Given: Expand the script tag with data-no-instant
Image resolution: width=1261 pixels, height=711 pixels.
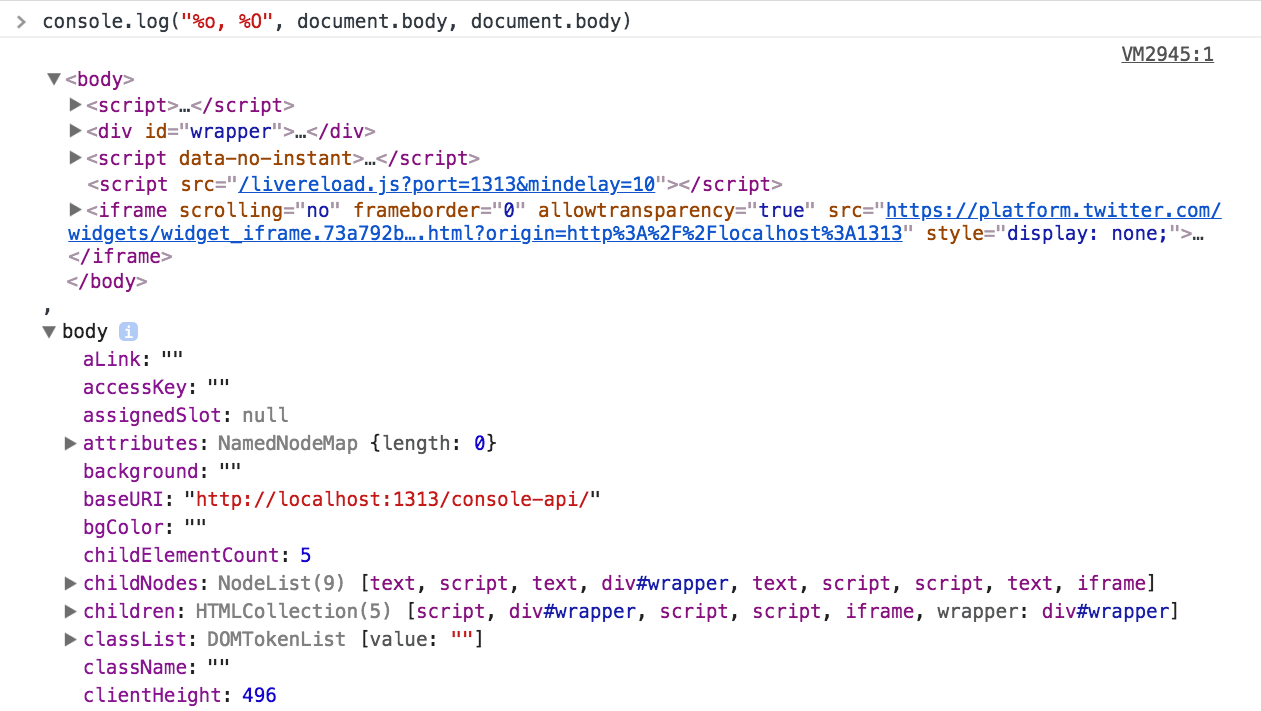Looking at the screenshot, I should [x=75, y=157].
